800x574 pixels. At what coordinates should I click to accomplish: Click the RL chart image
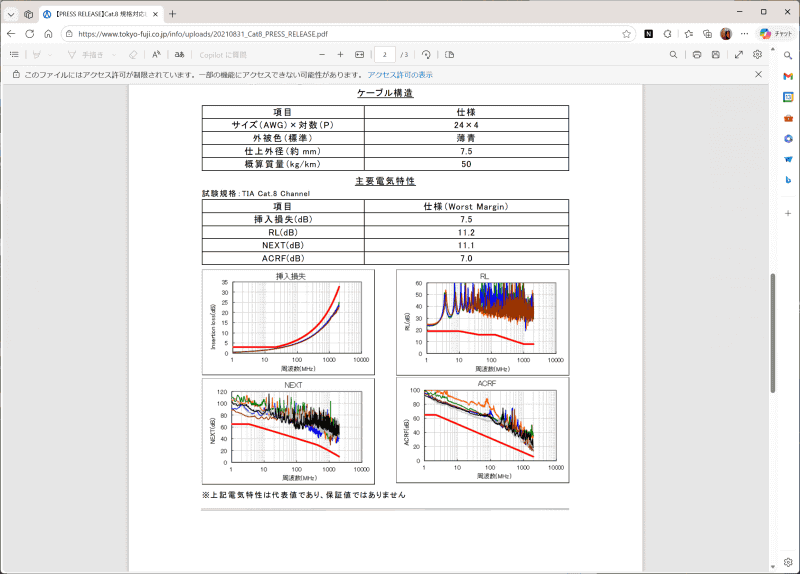[483, 322]
